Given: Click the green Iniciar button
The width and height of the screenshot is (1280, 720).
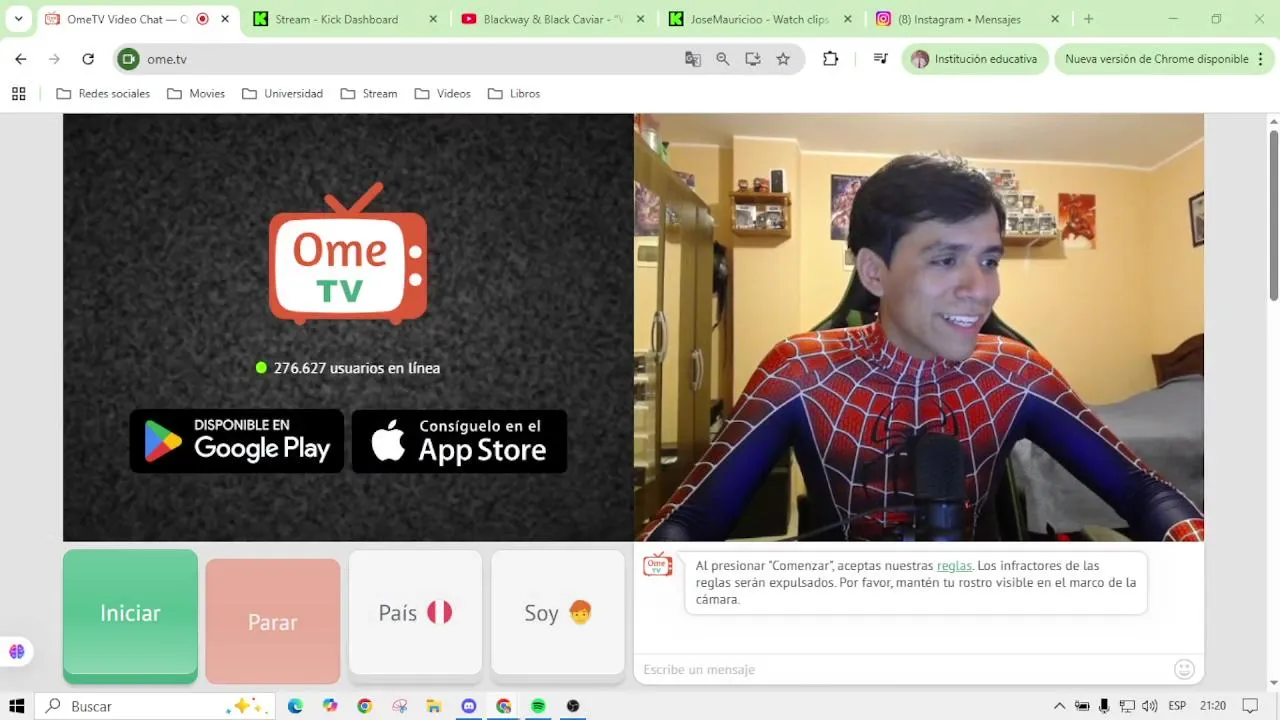Looking at the screenshot, I should [130, 614].
